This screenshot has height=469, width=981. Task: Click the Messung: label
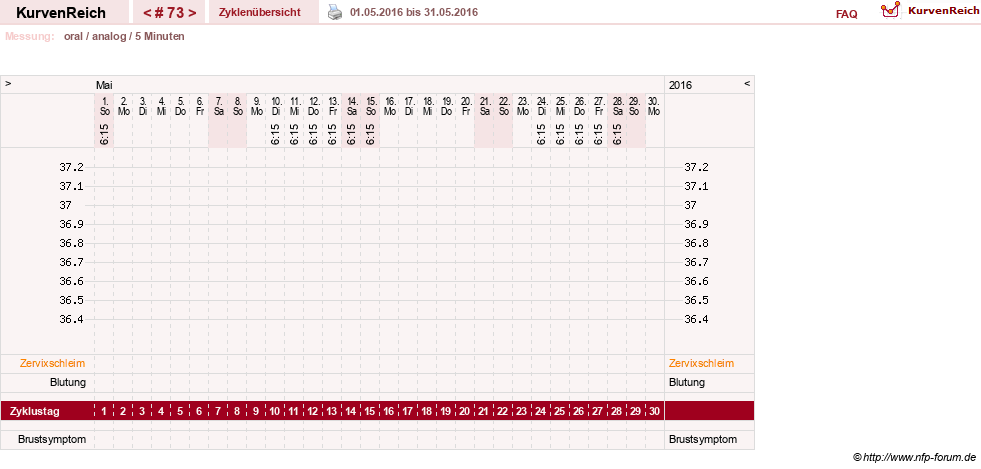pos(29,36)
